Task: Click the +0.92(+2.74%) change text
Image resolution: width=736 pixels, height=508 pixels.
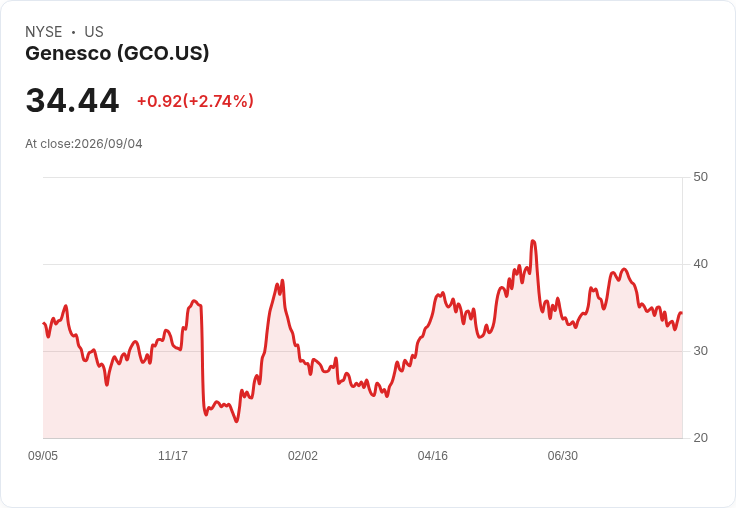Action: pos(195,101)
